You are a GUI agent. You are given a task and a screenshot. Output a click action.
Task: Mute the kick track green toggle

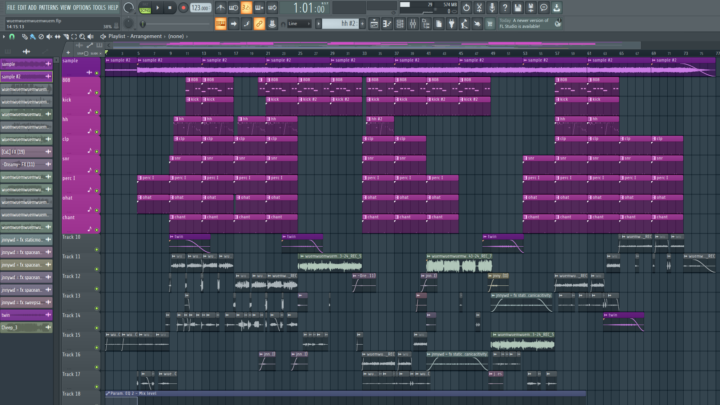pyautogui.click(x=97, y=112)
